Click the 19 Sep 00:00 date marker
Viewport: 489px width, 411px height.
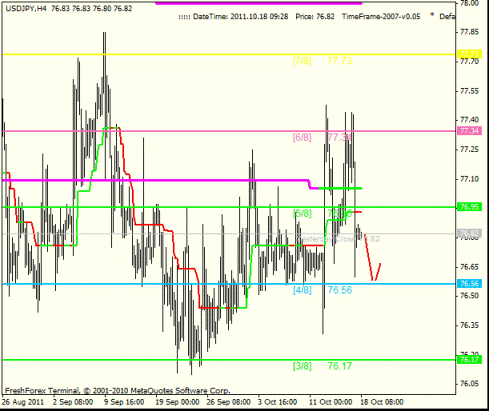point(177,402)
